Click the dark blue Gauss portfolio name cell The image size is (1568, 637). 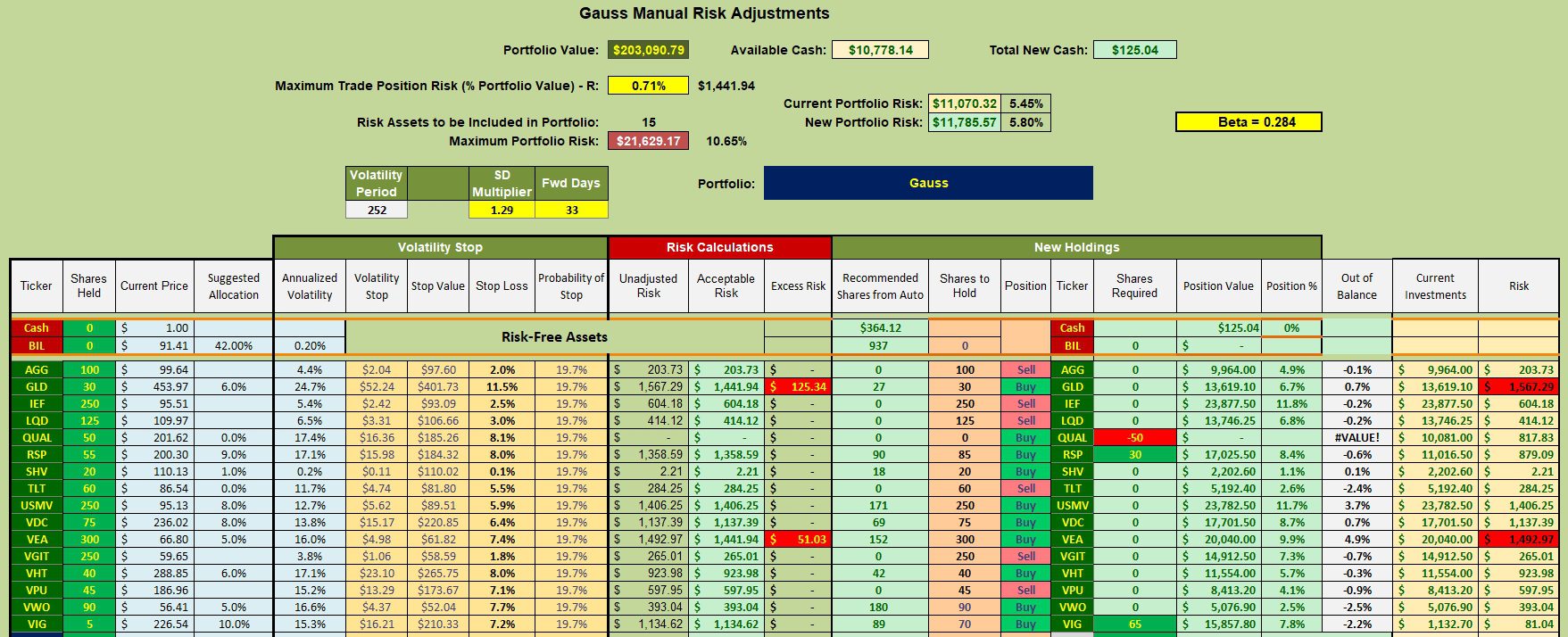928,183
